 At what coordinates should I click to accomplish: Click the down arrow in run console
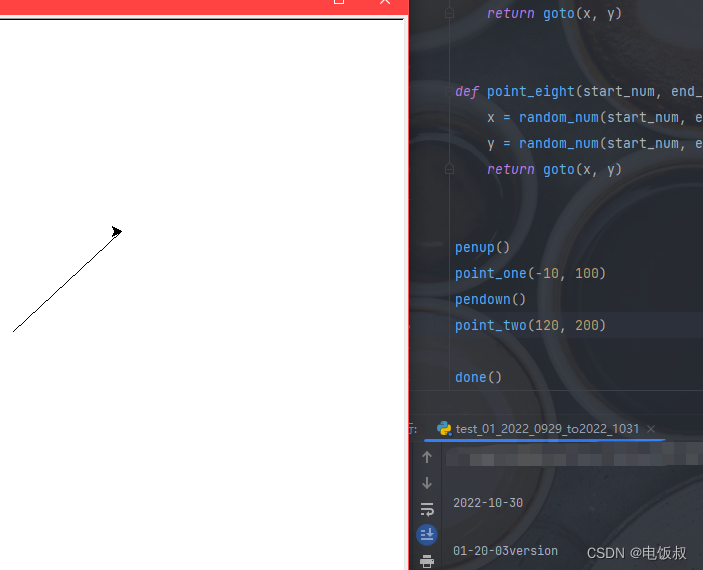coord(427,483)
